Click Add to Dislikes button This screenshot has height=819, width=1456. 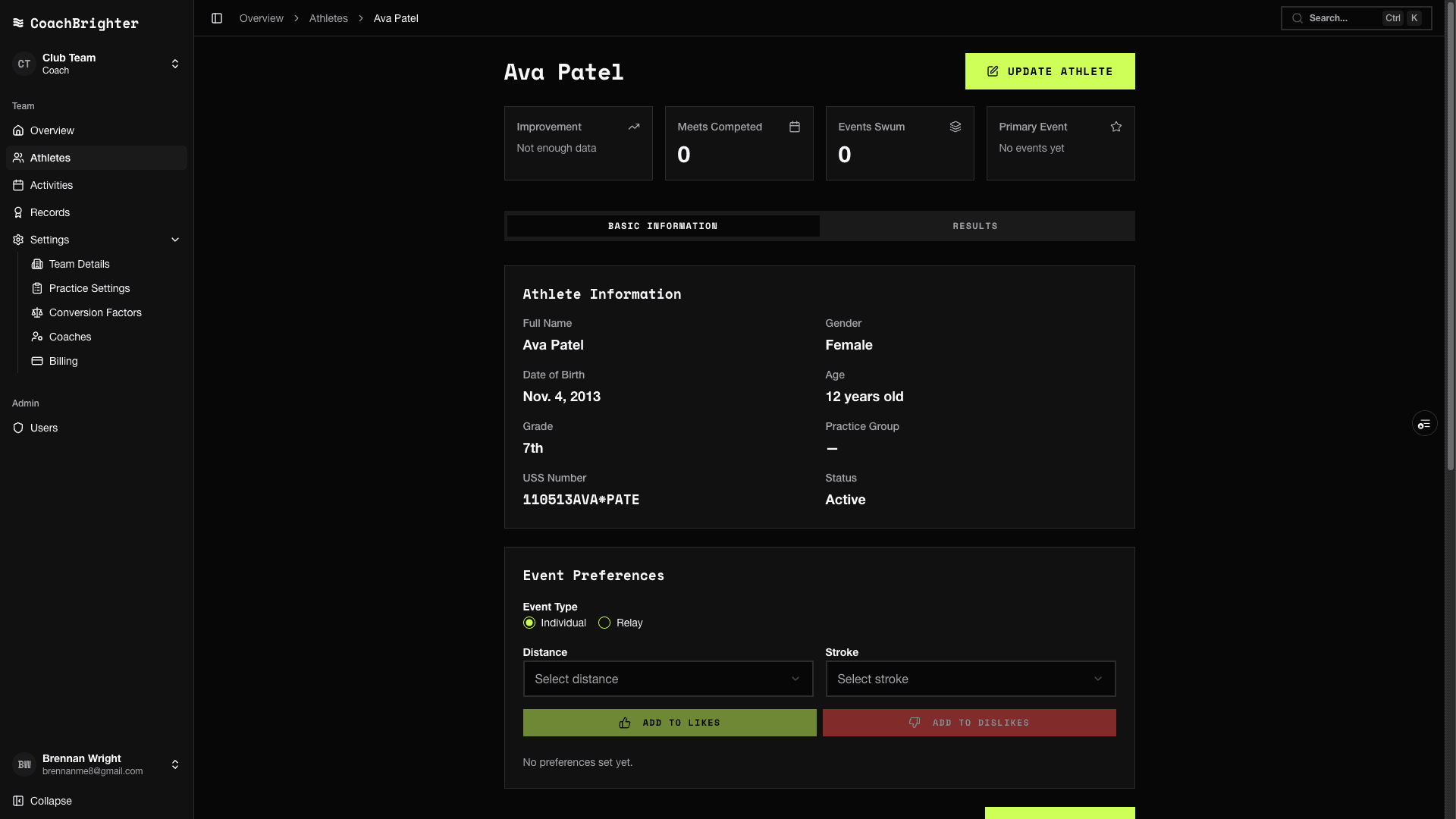969,723
